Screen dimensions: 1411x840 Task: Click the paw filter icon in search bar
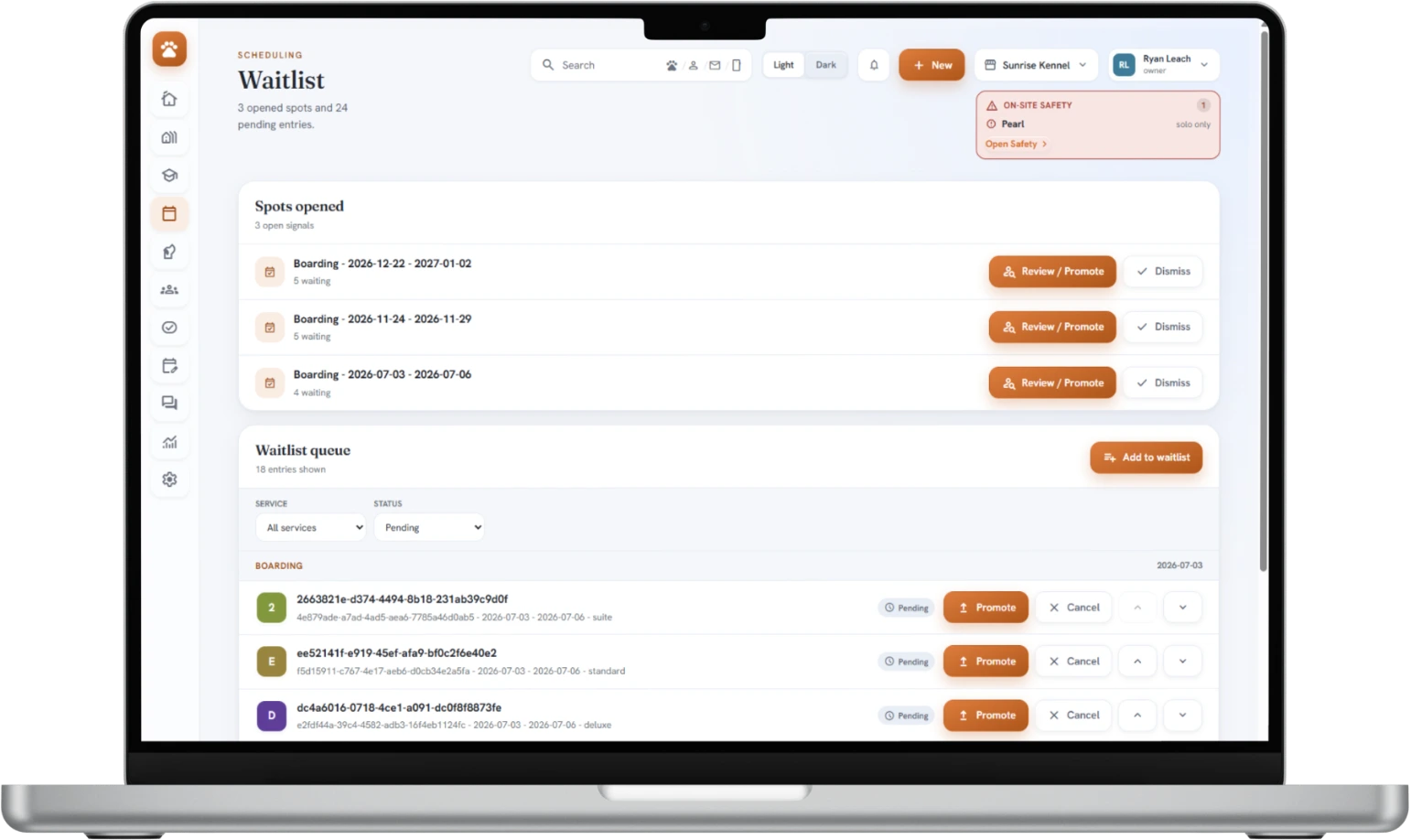tap(672, 65)
